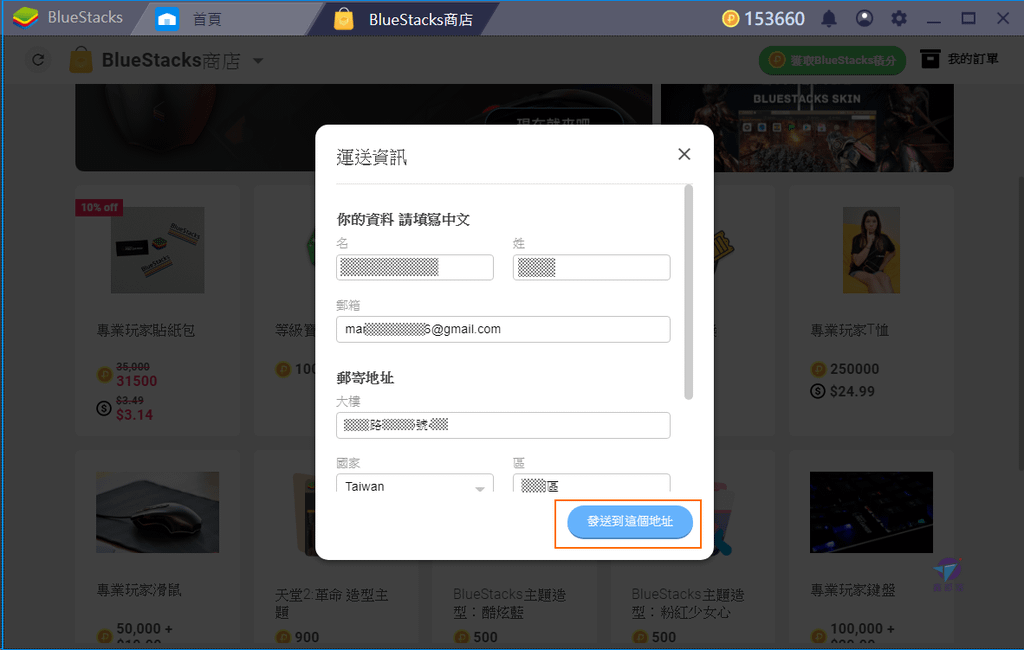The image size is (1024, 650).
Task: Click the BlueStacks主題造型:粉紅少女心 title
Action: click(x=688, y=603)
